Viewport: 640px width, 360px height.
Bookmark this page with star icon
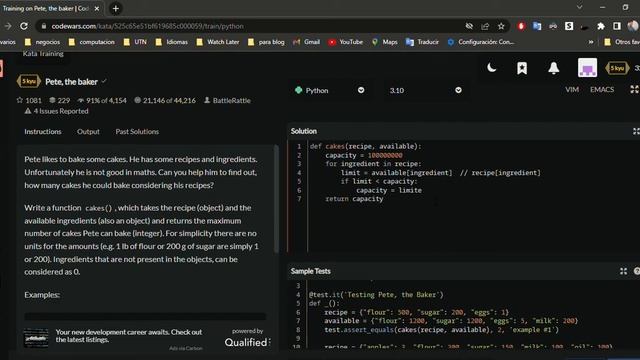click(501, 26)
